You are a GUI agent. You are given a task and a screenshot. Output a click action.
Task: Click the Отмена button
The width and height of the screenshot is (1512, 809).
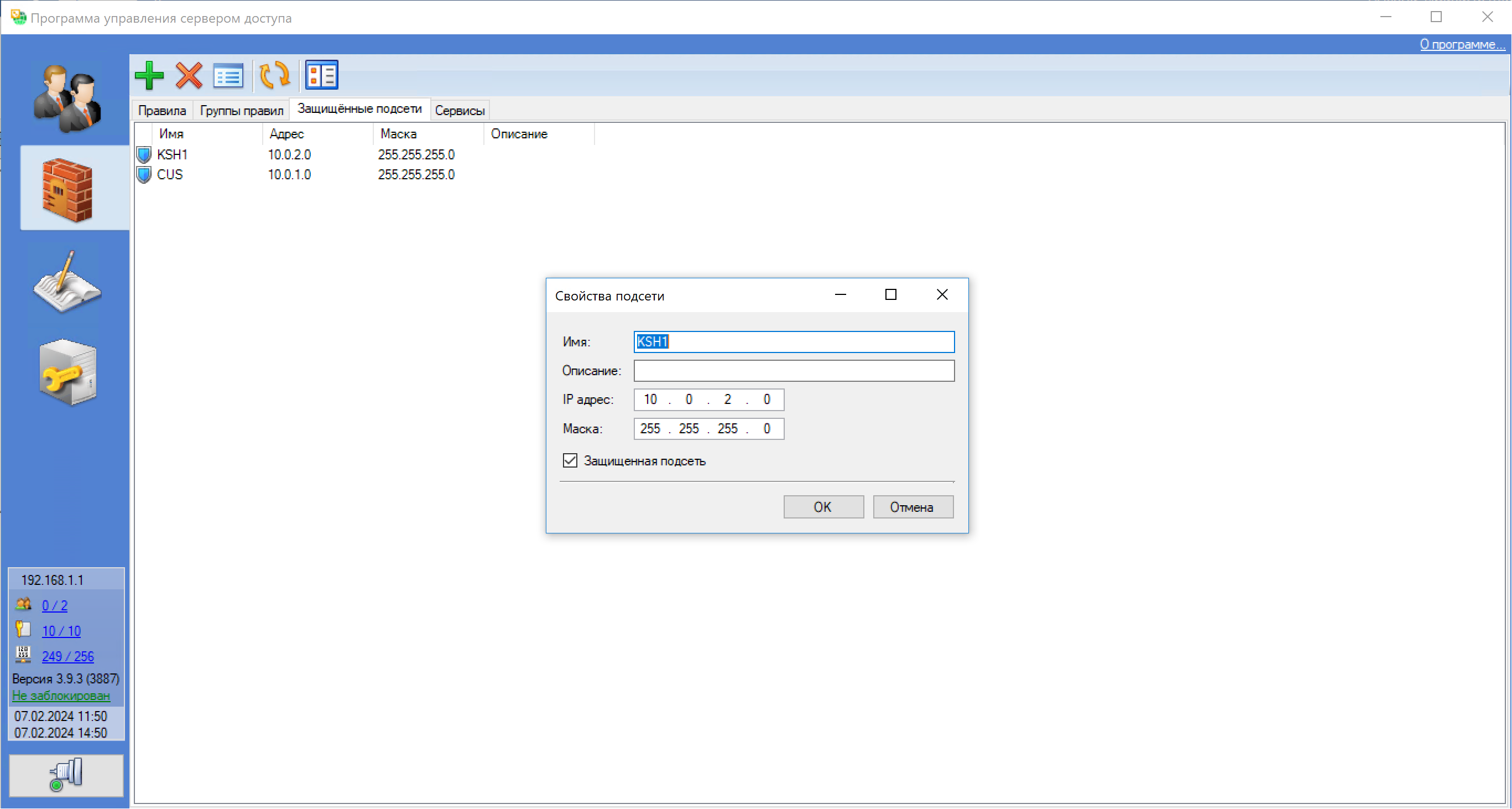pos(912,507)
